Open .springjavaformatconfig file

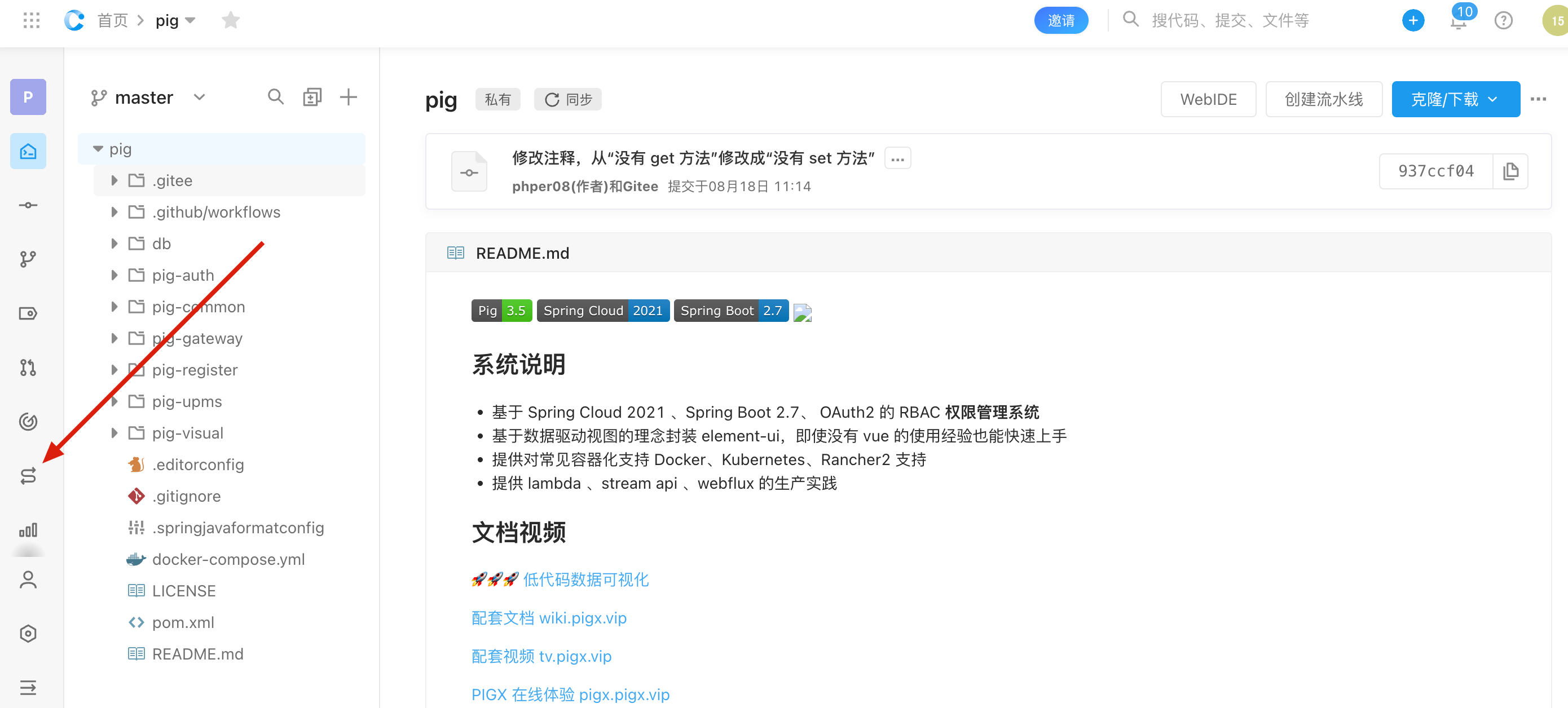click(x=238, y=528)
